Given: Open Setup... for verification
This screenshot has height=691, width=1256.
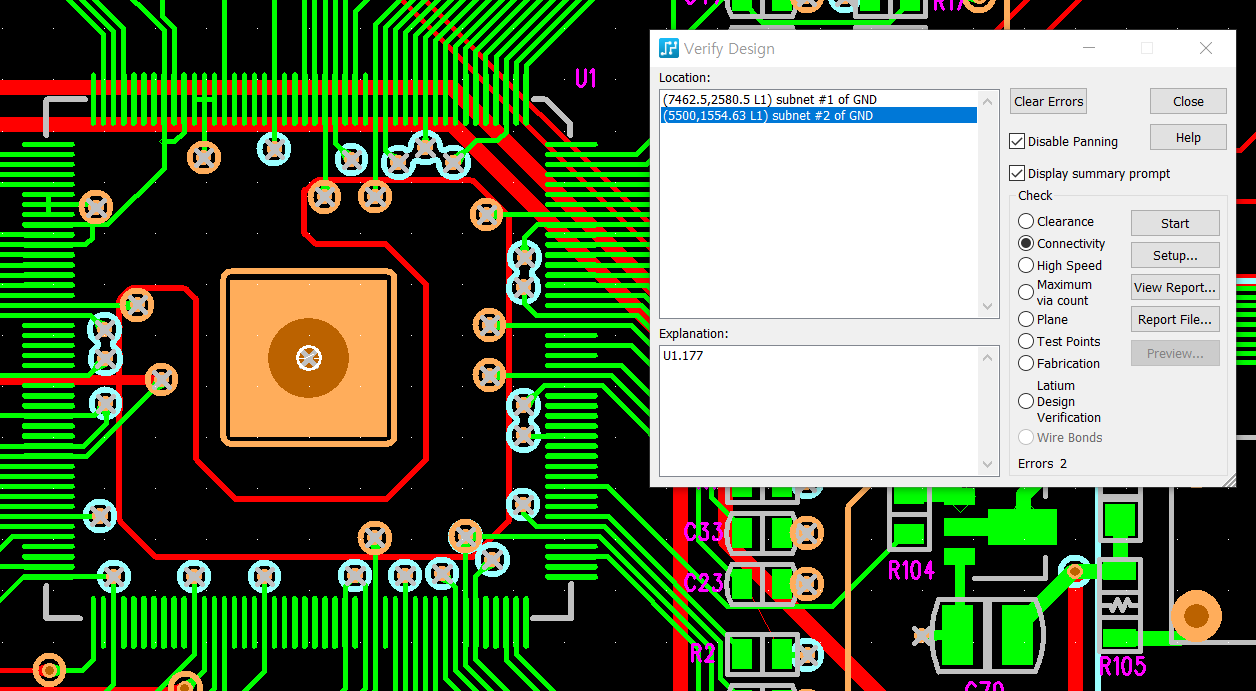Looking at the screenshot, I should (1175, 256).
